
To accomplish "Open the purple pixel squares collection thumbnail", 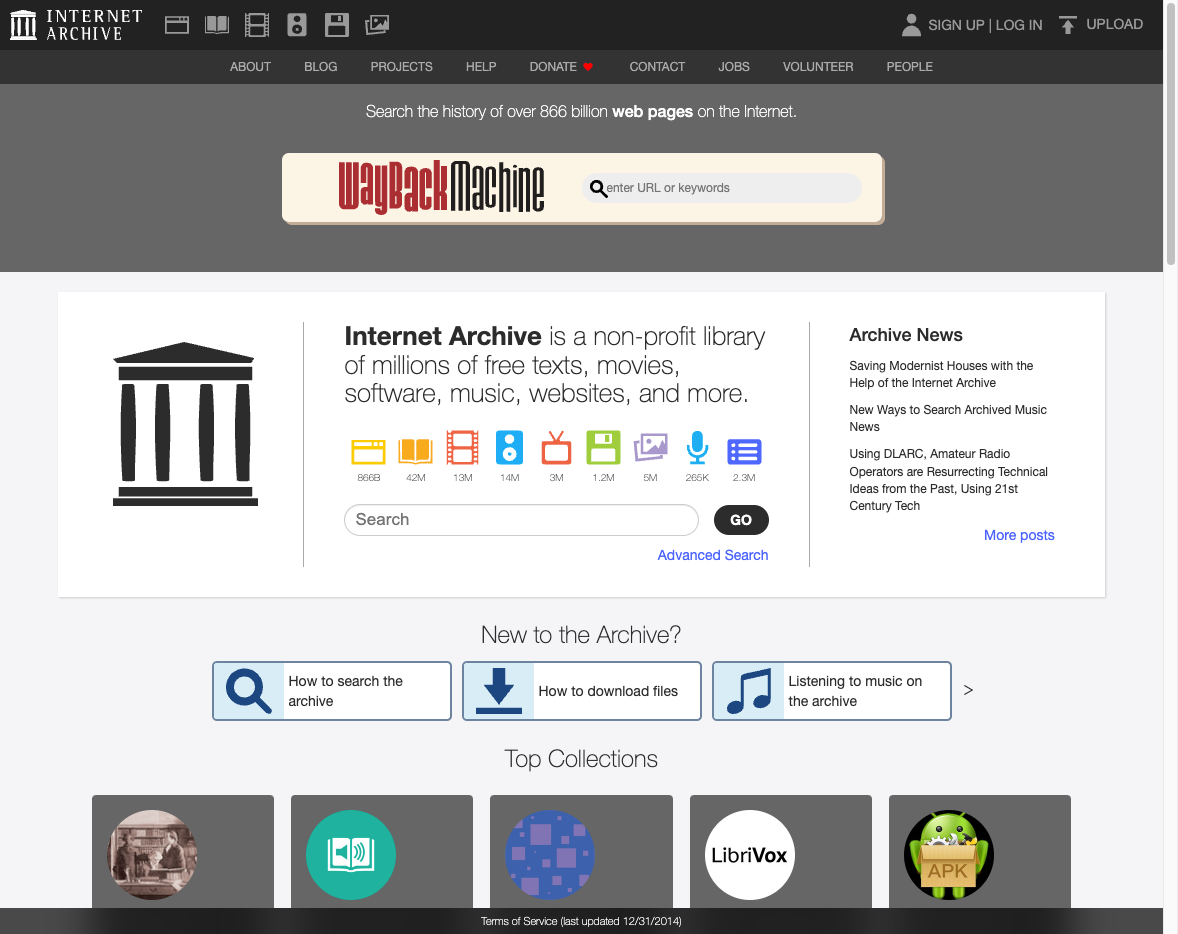I will tap(550, 855).
